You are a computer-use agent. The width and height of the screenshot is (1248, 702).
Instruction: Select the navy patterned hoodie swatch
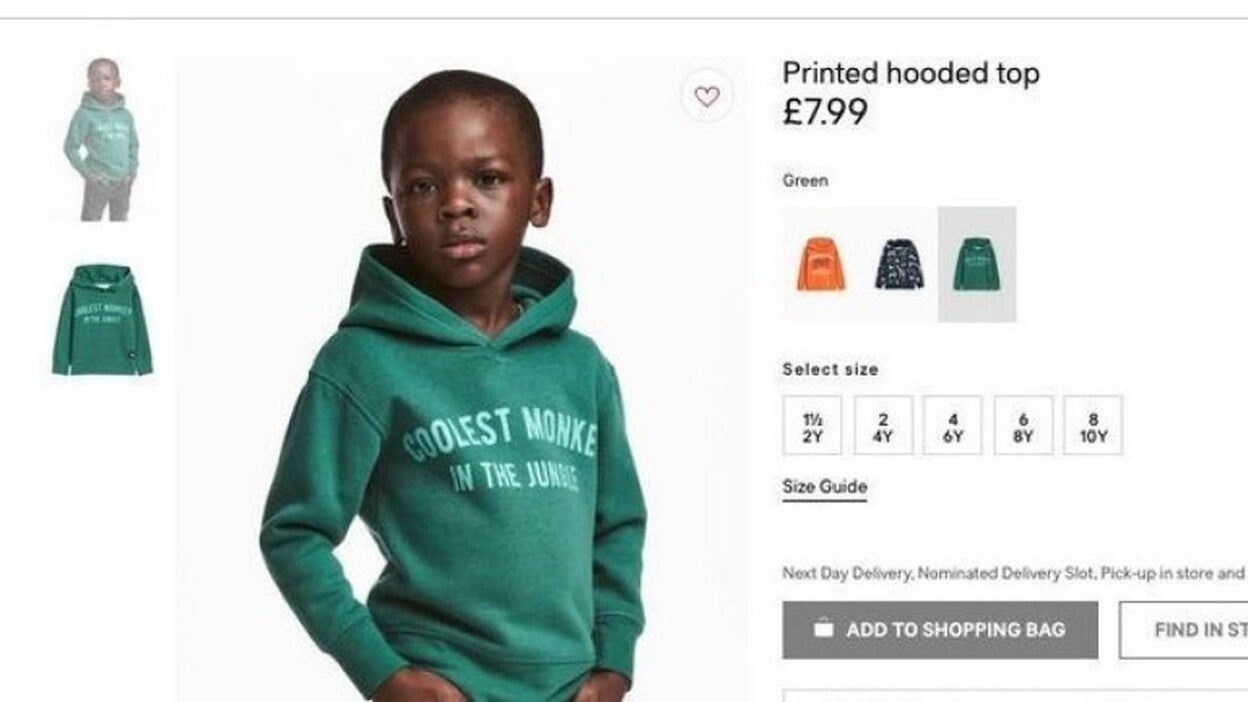click(x=899, y=264)
